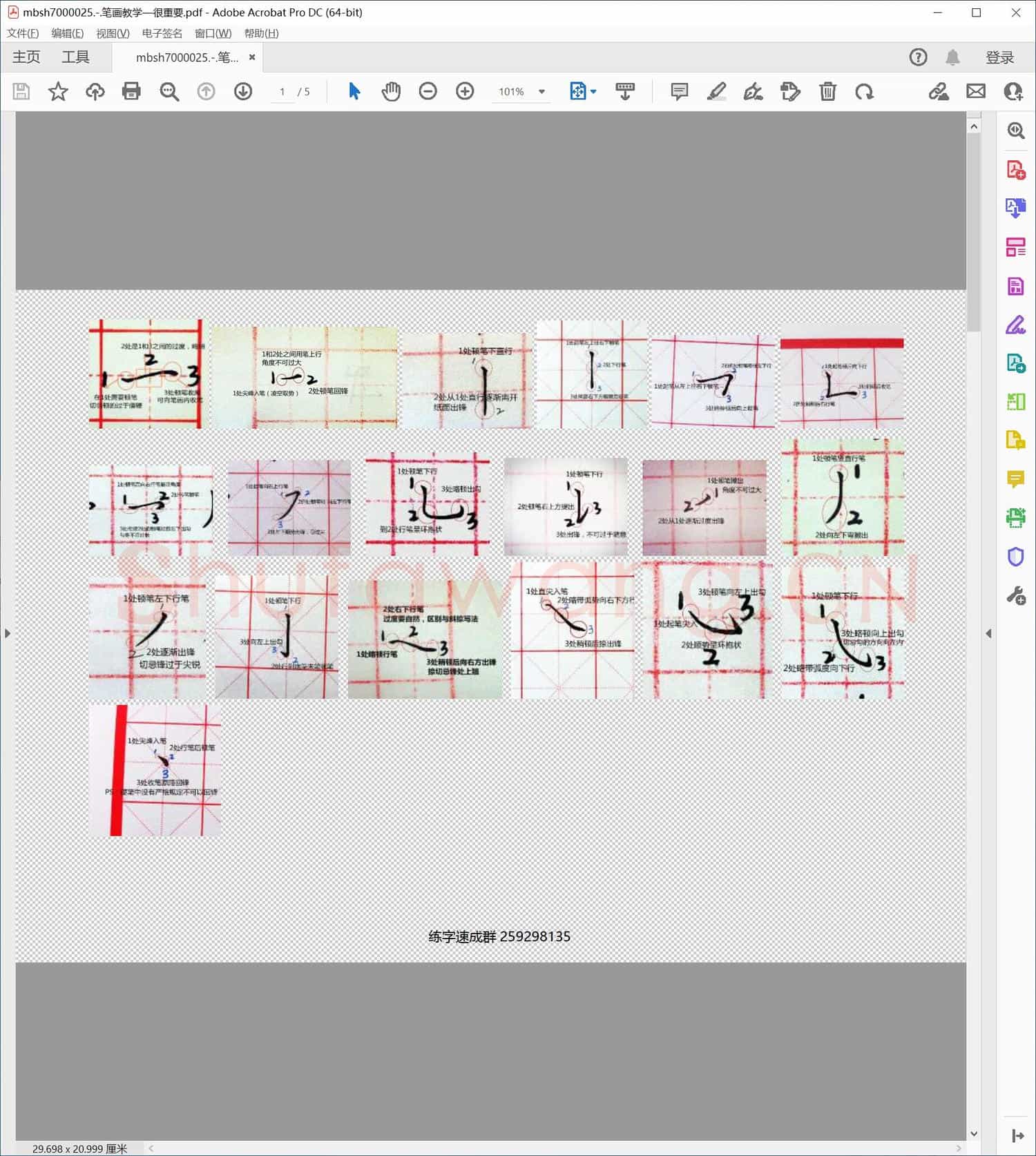Screen dimensions: 1036x1156
Task: Switch to the 工具 tab
Action: [75, 57]
